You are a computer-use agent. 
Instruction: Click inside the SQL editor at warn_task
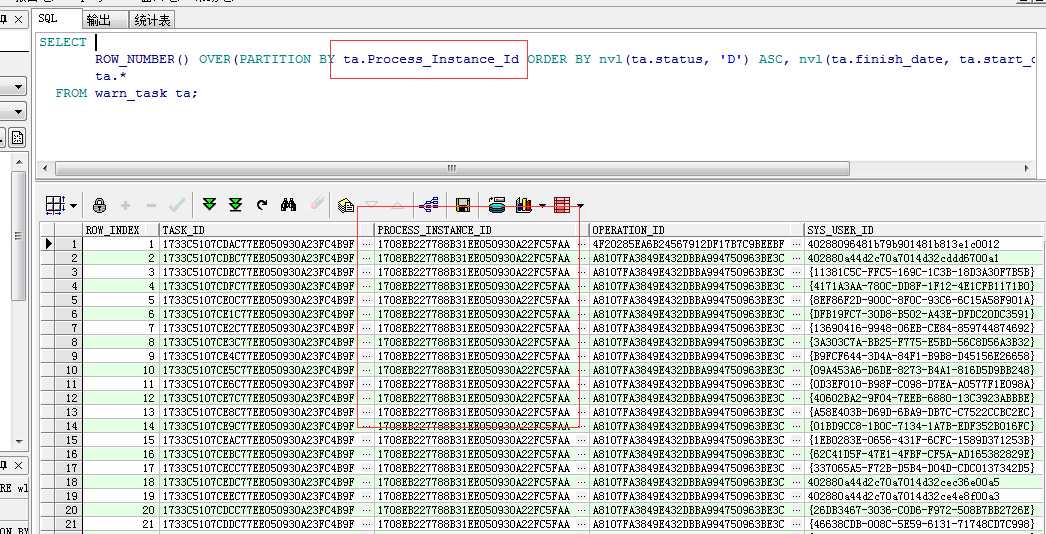click(131, 93)
